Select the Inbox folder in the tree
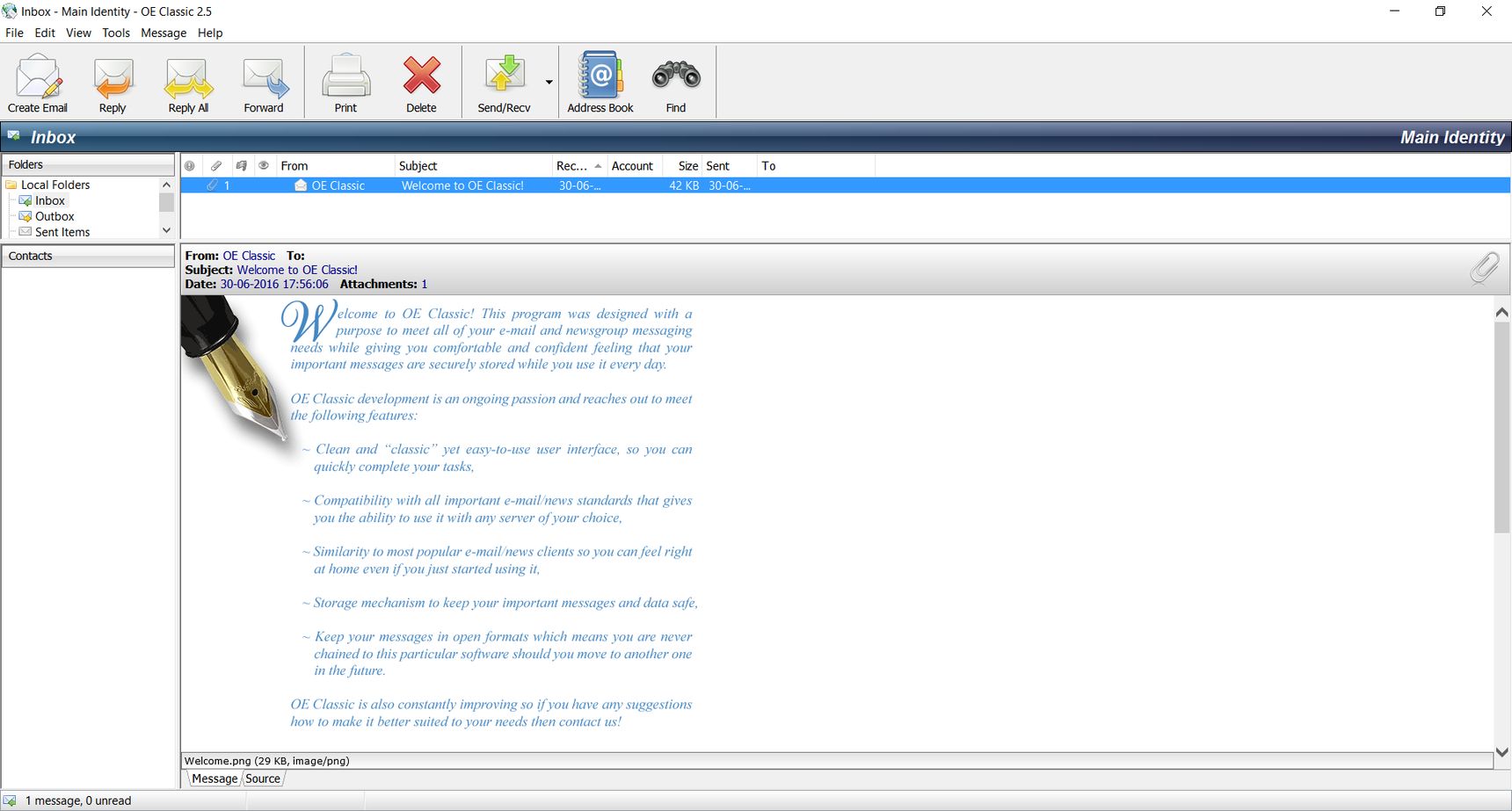The height and width of the screenshot is (811, 1512). 50,200
